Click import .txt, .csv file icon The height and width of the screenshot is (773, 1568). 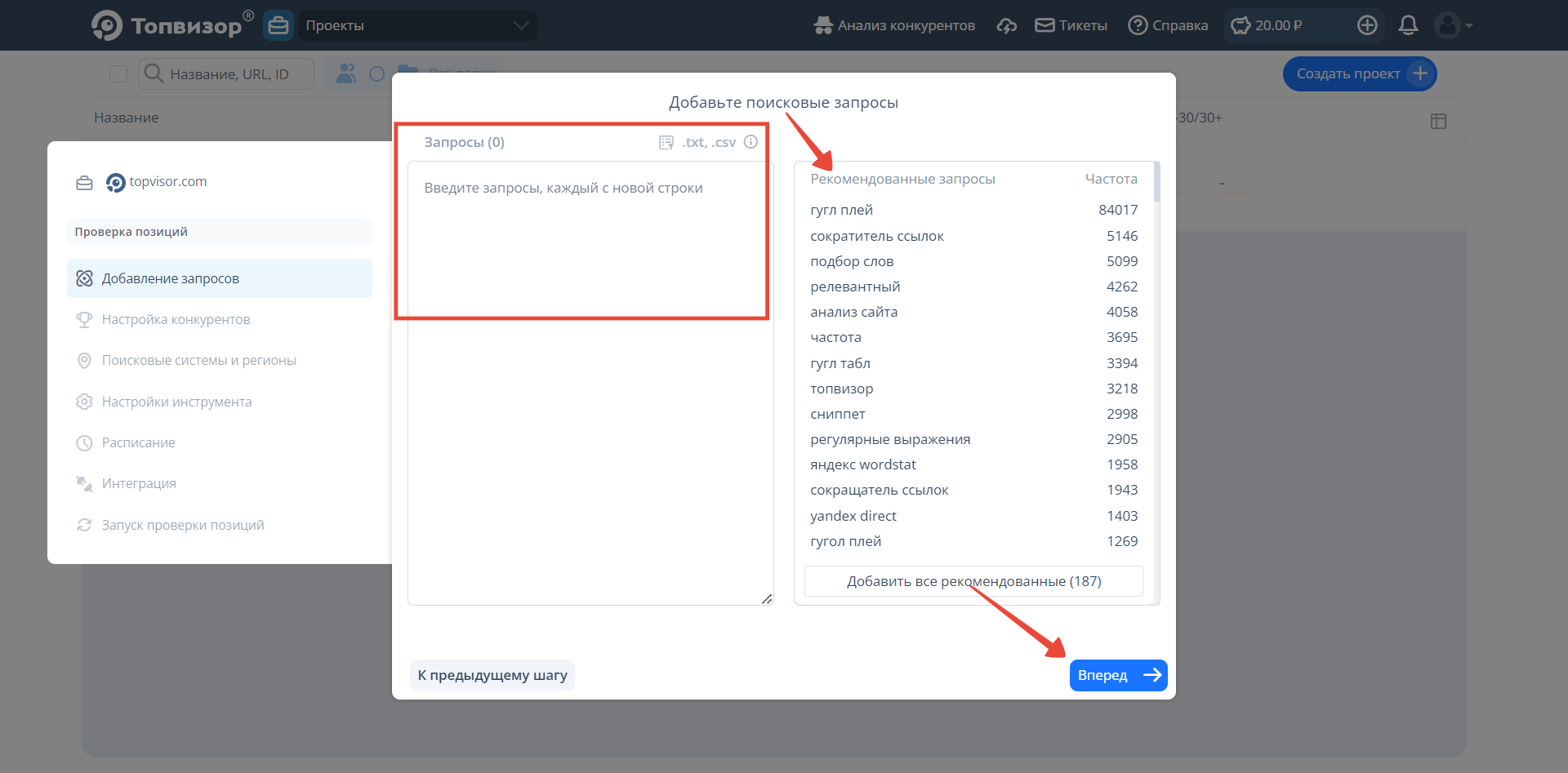(666, 142)
